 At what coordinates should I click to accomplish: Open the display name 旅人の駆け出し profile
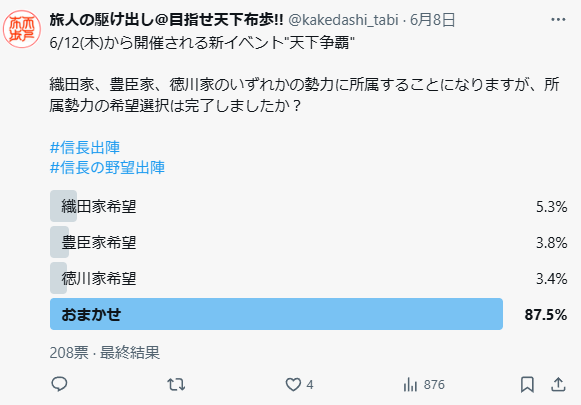[166, 20]
